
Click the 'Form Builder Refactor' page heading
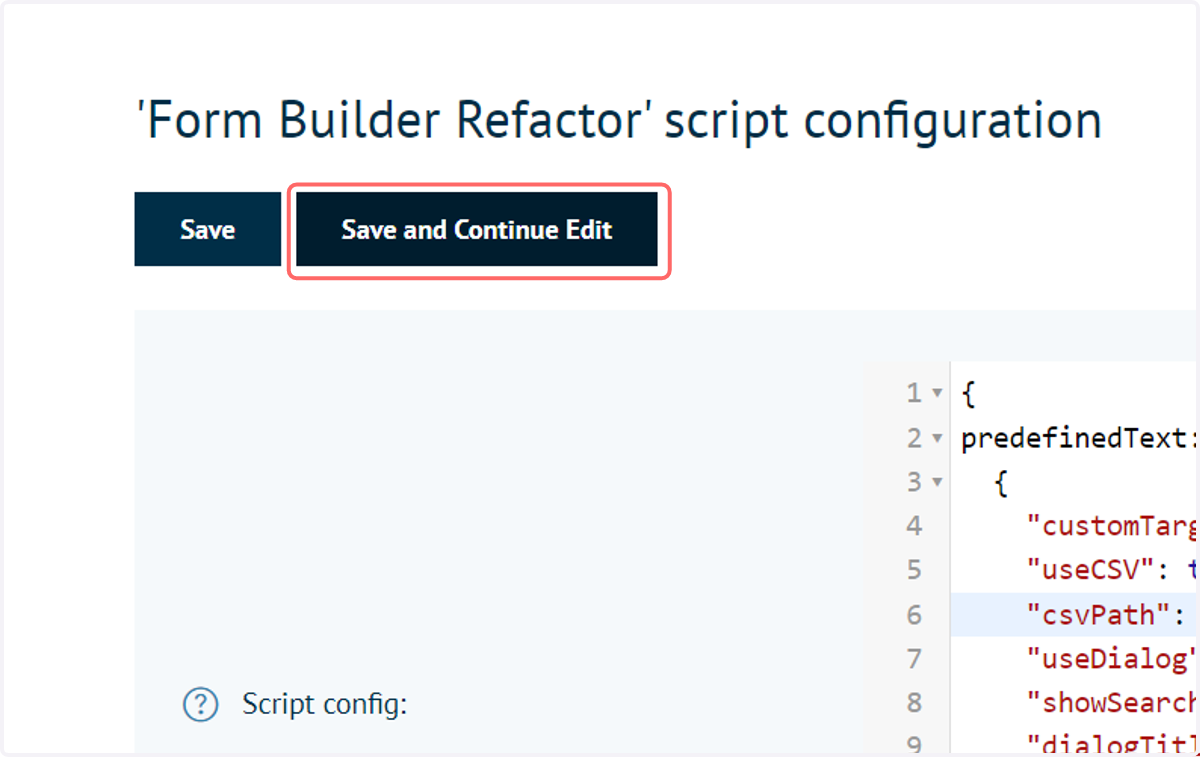click(619, 121)
